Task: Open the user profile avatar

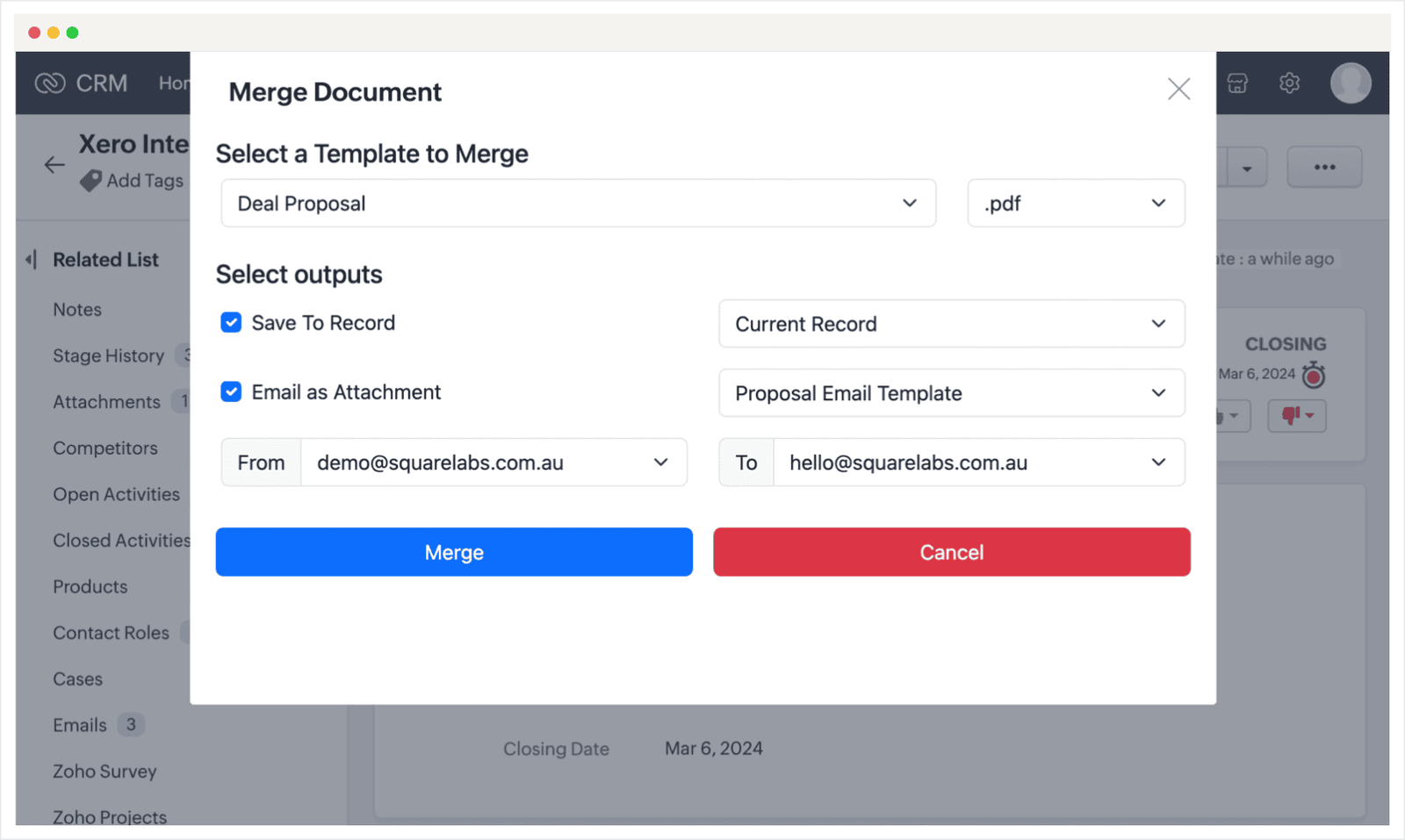Action: (x=1351, y=83)
